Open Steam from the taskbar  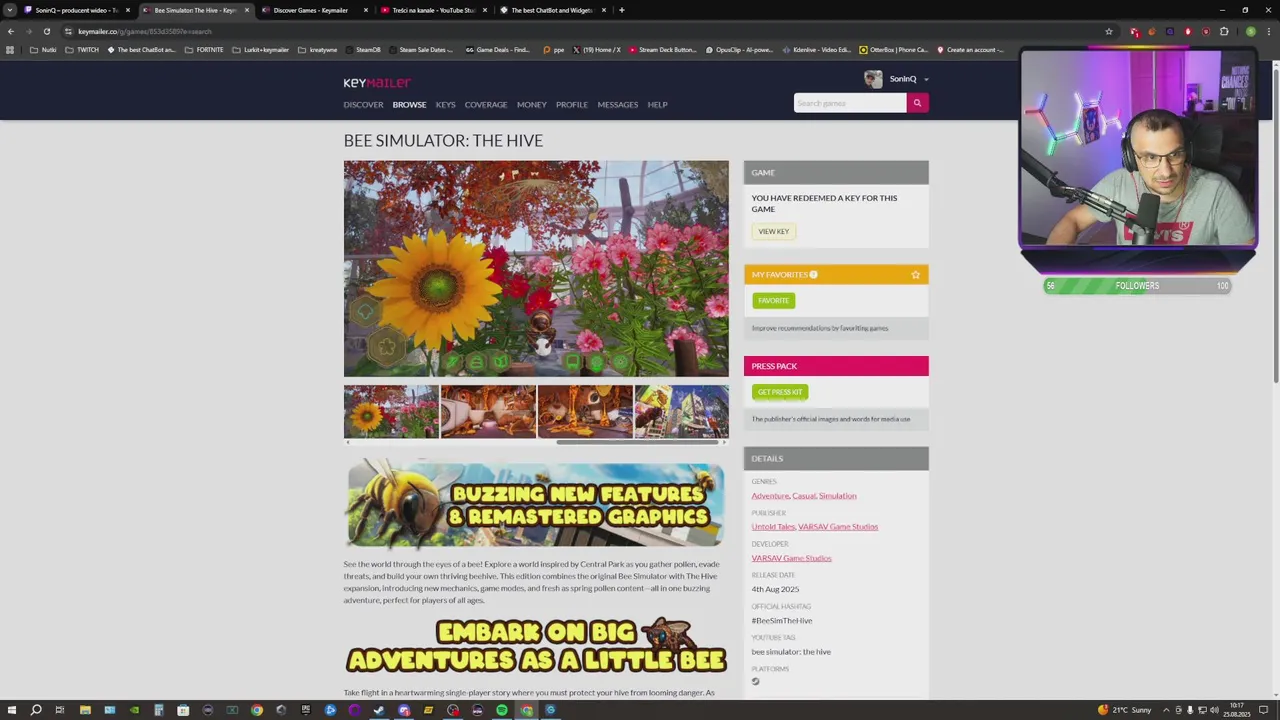[379, 710]
